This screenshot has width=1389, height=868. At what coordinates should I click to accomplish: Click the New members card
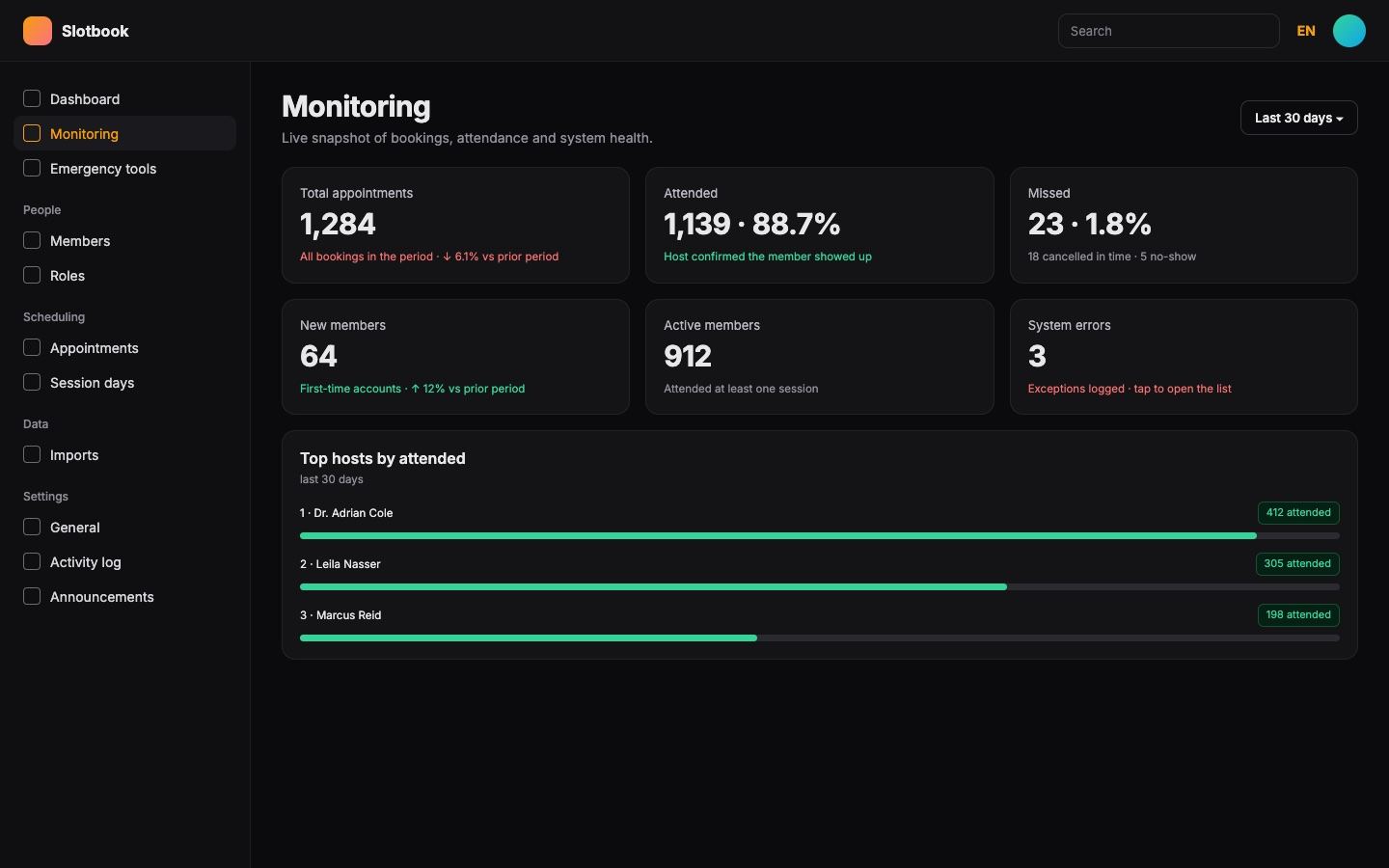(x=455, y=357)
